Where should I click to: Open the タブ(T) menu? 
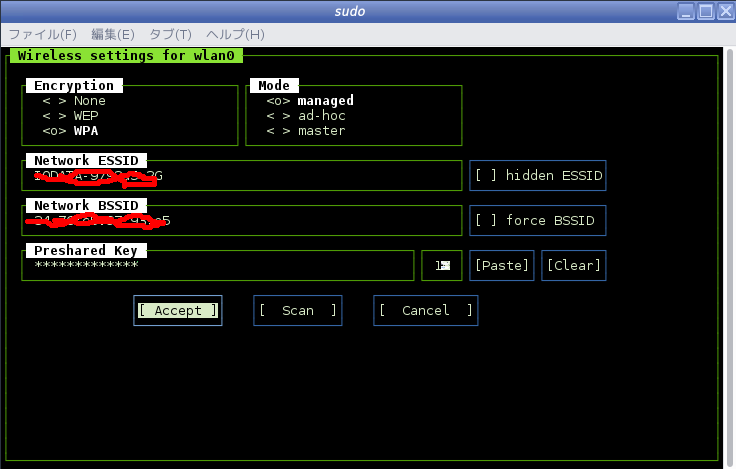click(170, 35)
